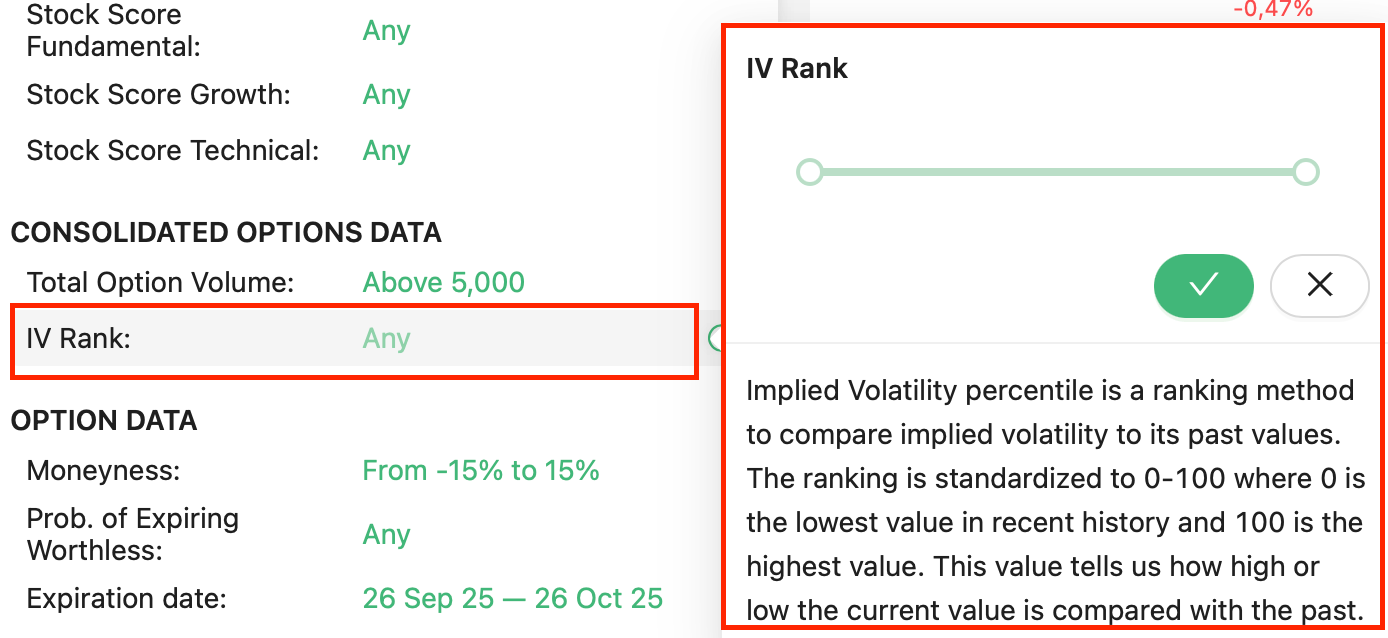This screenshot has width=1388, height=638.
Task: Open Total Option Volume Above 5,000 filter
Action: [x=443, y=282]
